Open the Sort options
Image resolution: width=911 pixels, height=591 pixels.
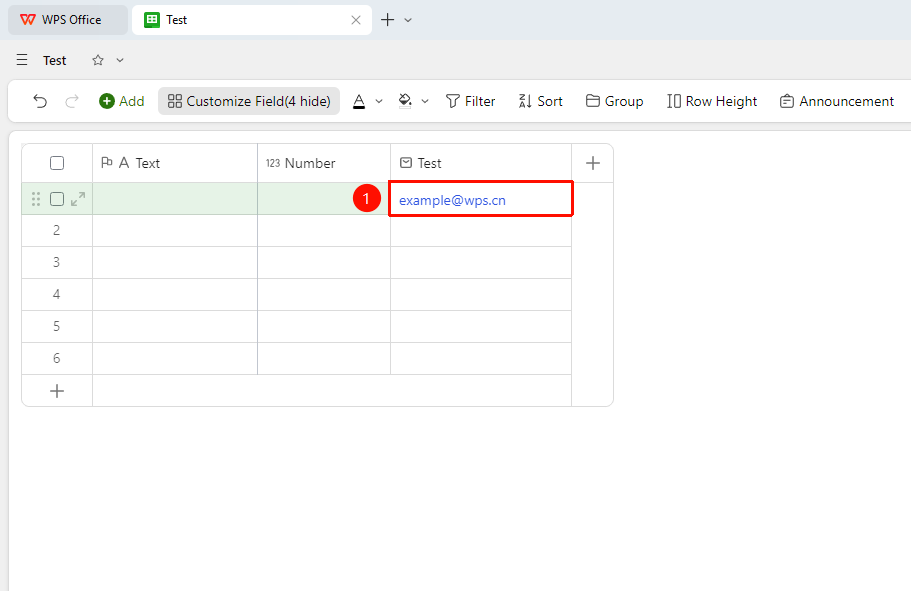pos(540,101)
